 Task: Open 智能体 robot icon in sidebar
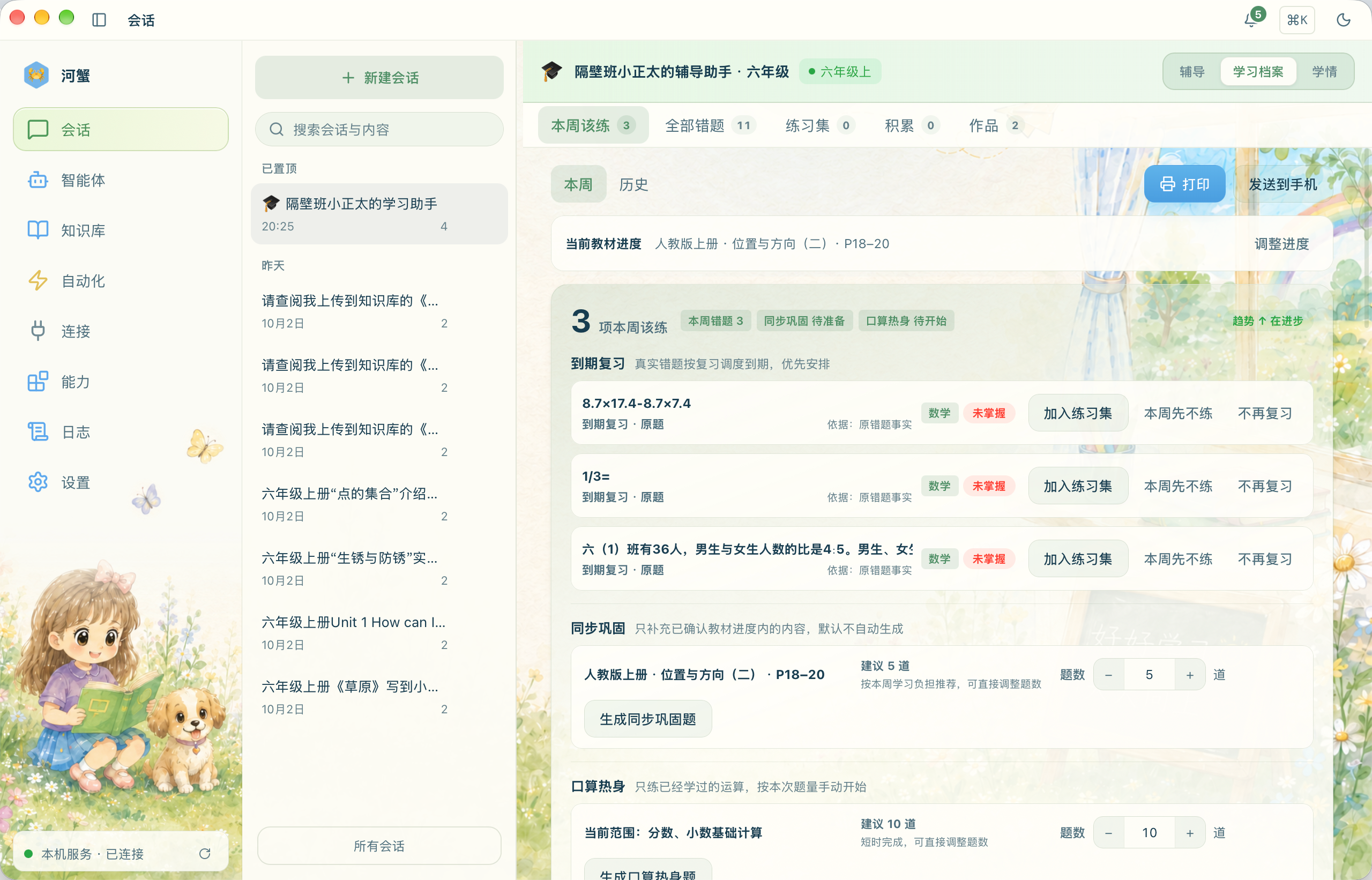pos(38,180)
